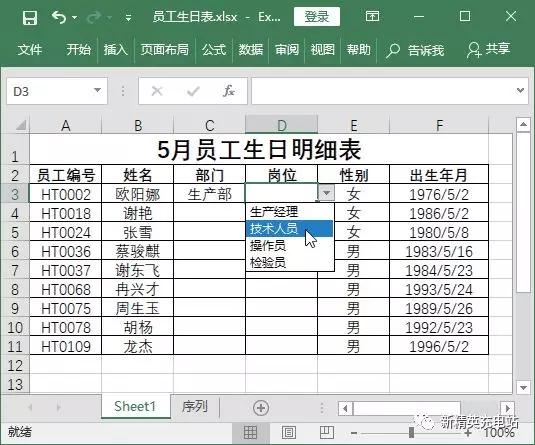This screenshot has width=535, height=445.
Task: Switch to the Sheet1 tab
Action: (x=135, y=406)
